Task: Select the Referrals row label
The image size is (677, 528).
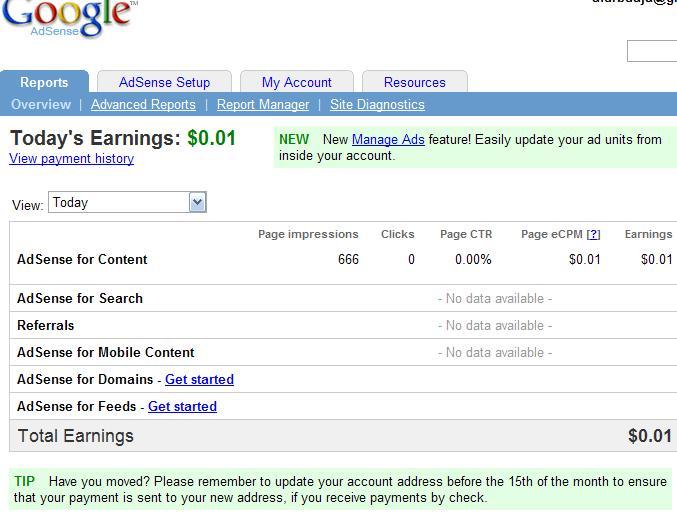Action: pyautogui.click(x=46, y=325)
